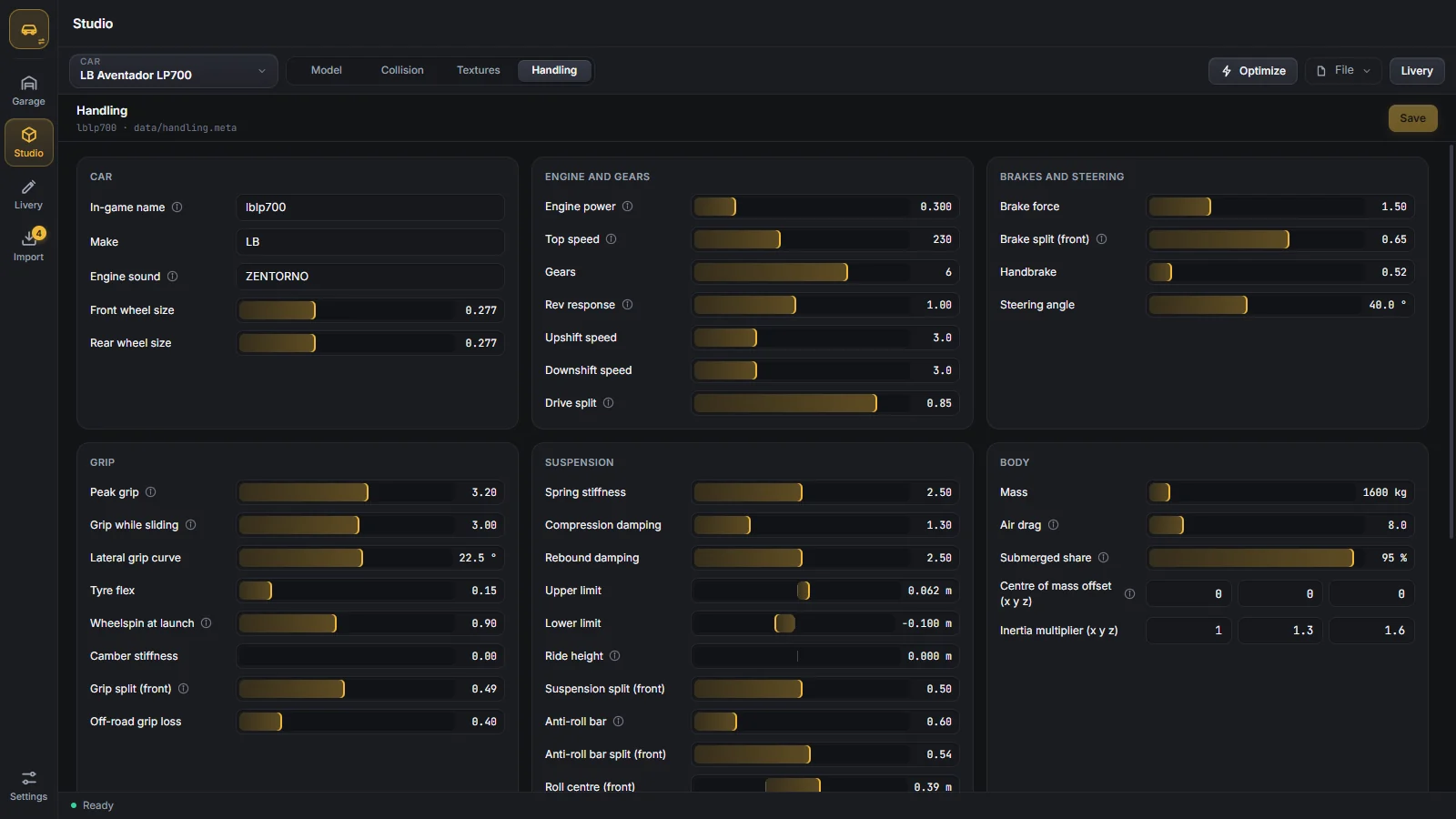Click the Spring stiffness slider
This screenshot has height=819, width=1456.
click(x=825, y=492)
